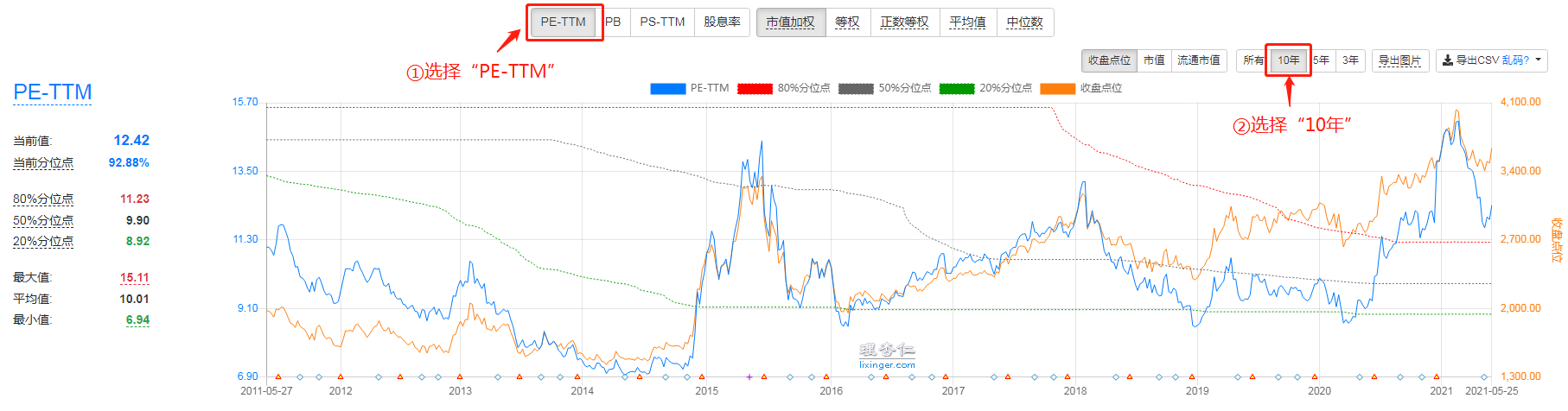Open the 导出CSV dropdown caret
The image size is (1568, 411).
tap(1539, 60)
